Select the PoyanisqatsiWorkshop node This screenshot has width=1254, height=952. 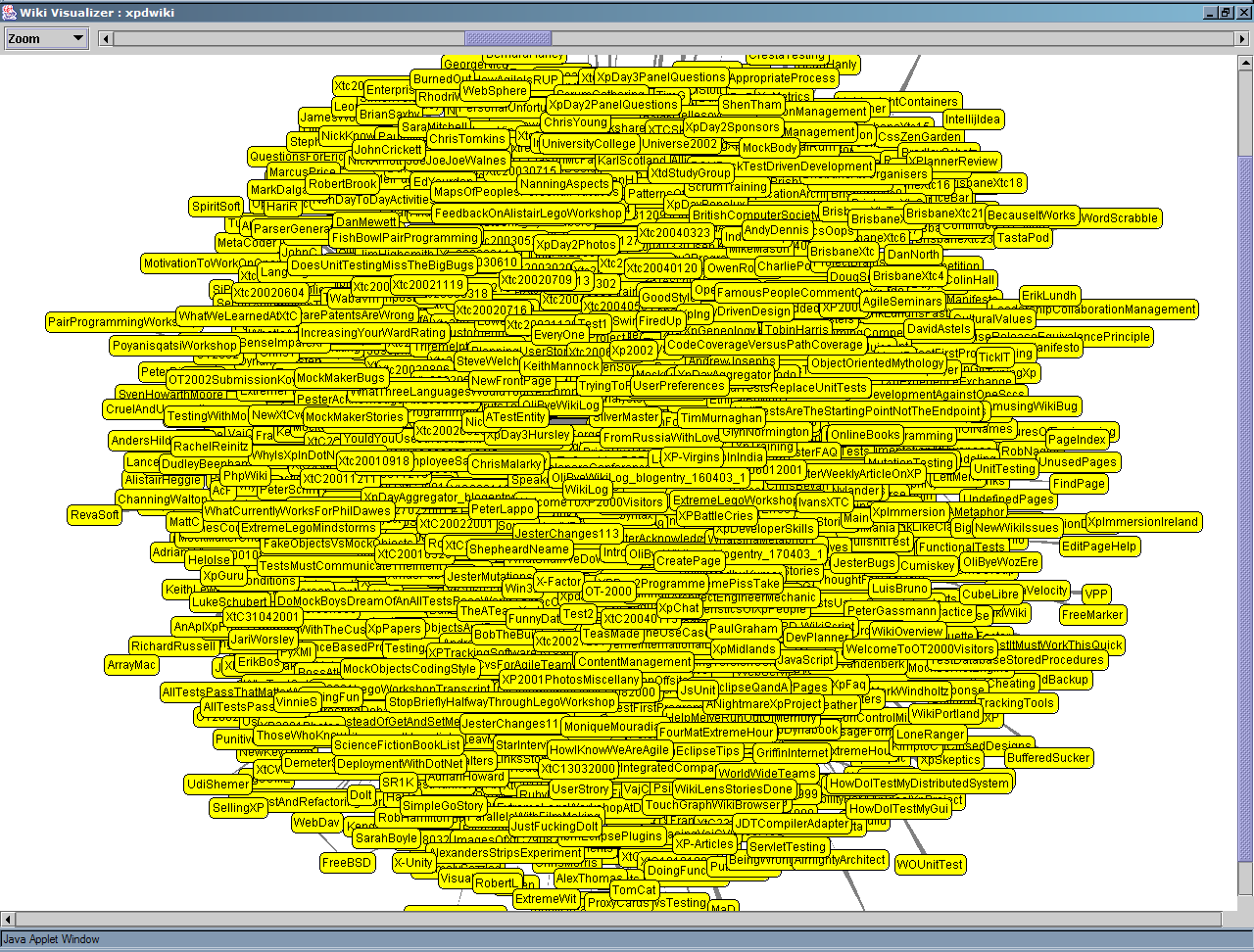pos(174,346)
